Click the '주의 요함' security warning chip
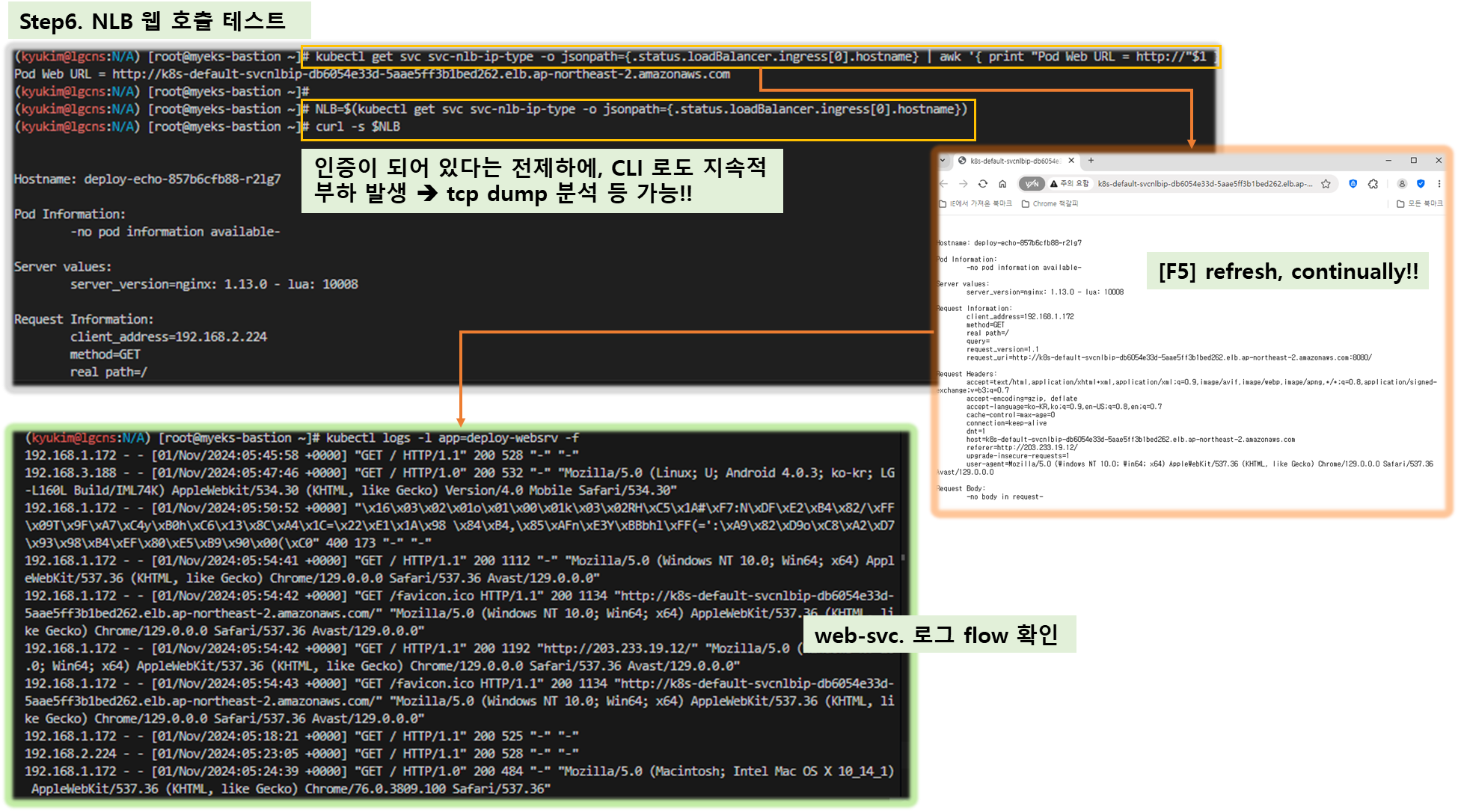1458x812 pixels. point(1070,184)
